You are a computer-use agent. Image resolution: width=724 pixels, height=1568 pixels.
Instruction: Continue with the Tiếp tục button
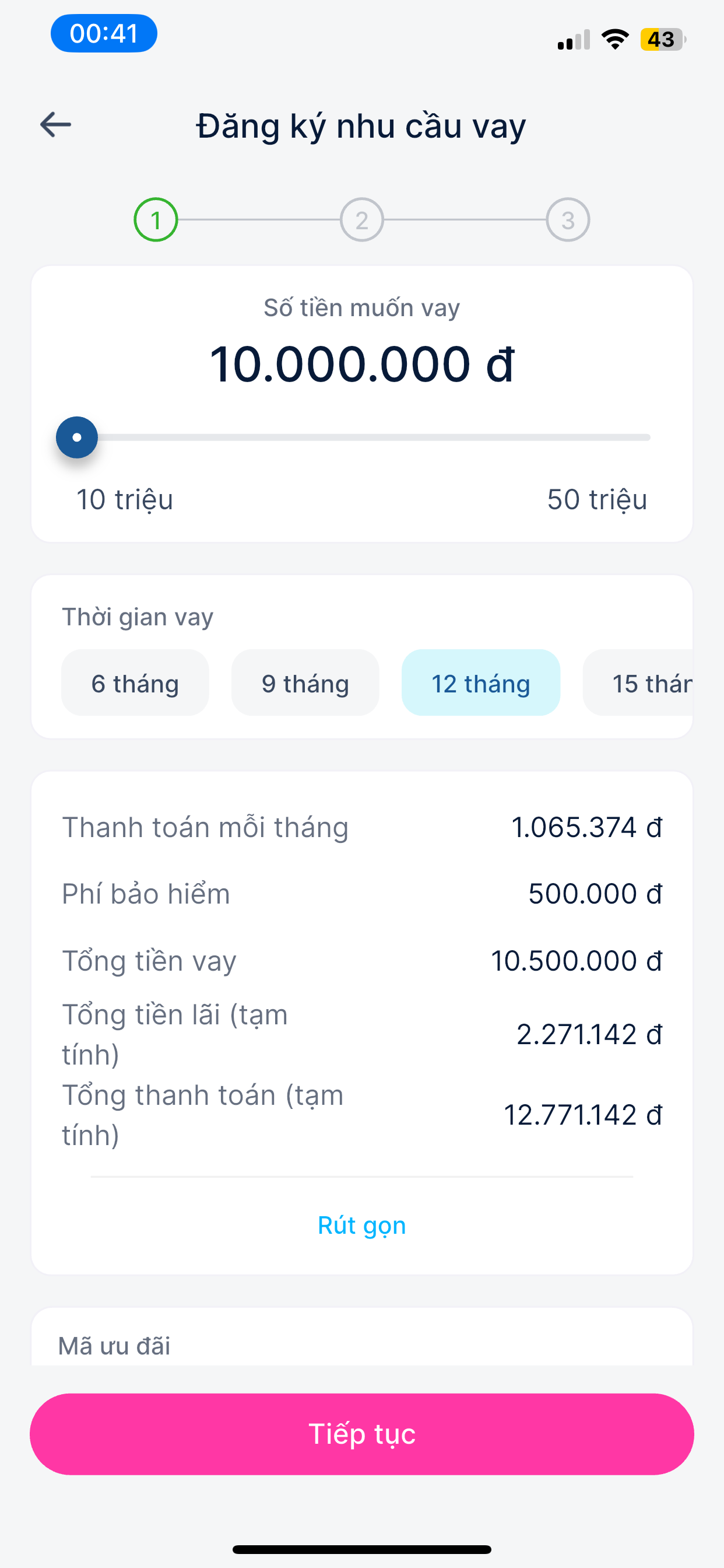362,1434
